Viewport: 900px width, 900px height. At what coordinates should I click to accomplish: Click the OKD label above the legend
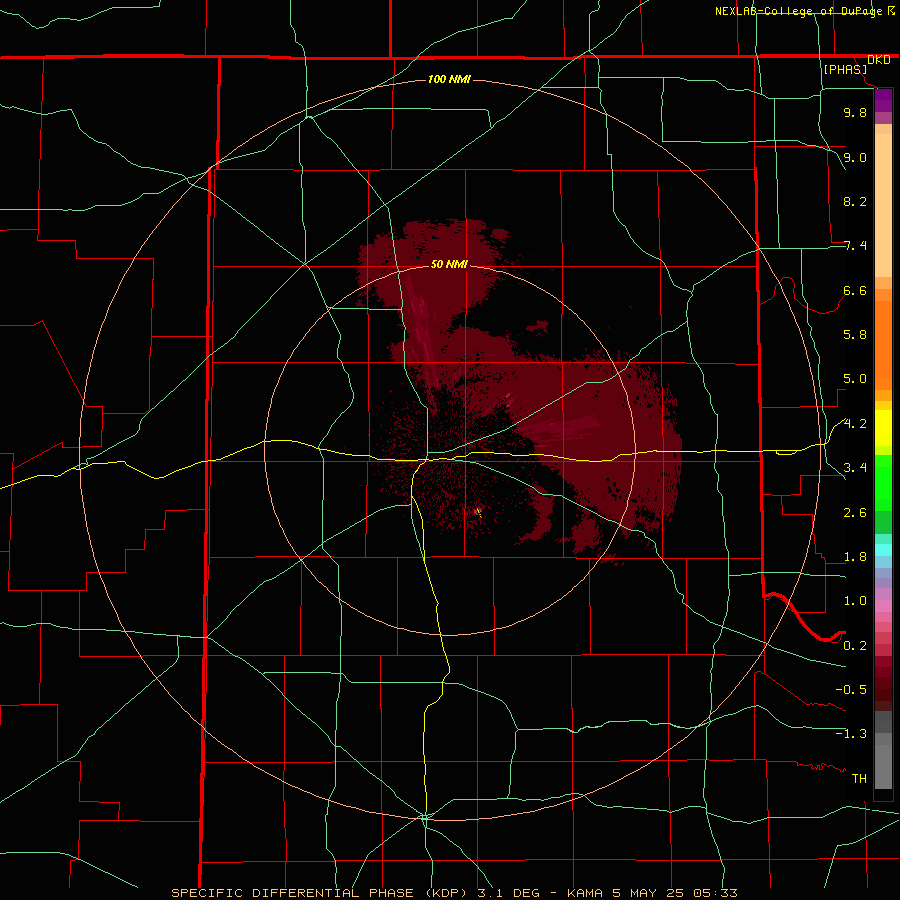tap(878, 60)
